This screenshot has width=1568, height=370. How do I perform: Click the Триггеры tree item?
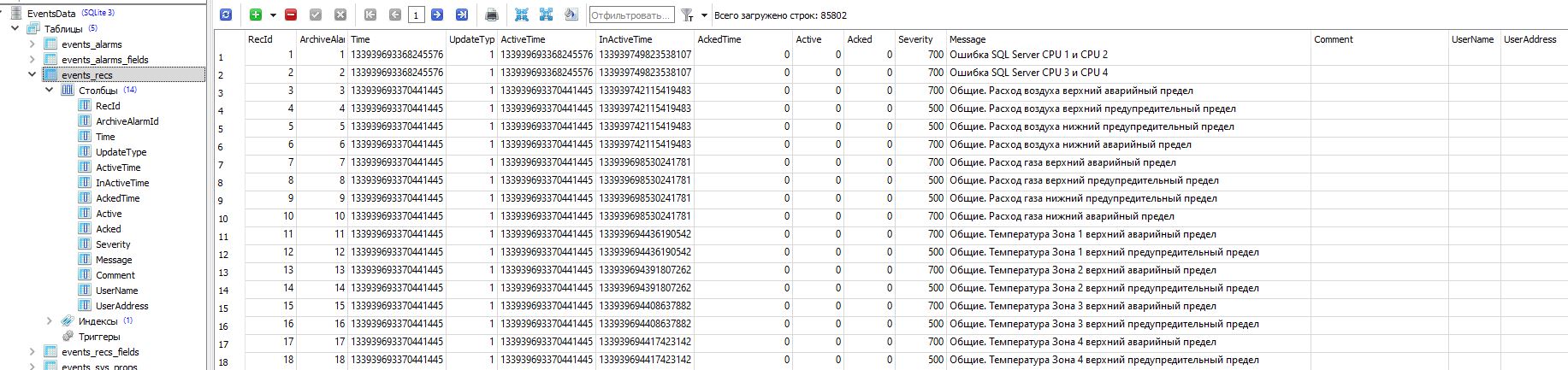click(x=99, y=337)
